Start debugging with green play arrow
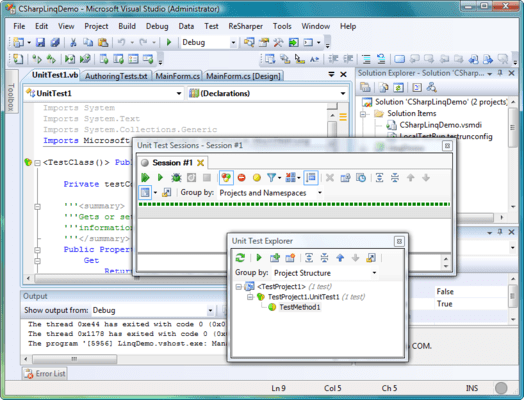The image size is (524, 400). coord(169,42)
